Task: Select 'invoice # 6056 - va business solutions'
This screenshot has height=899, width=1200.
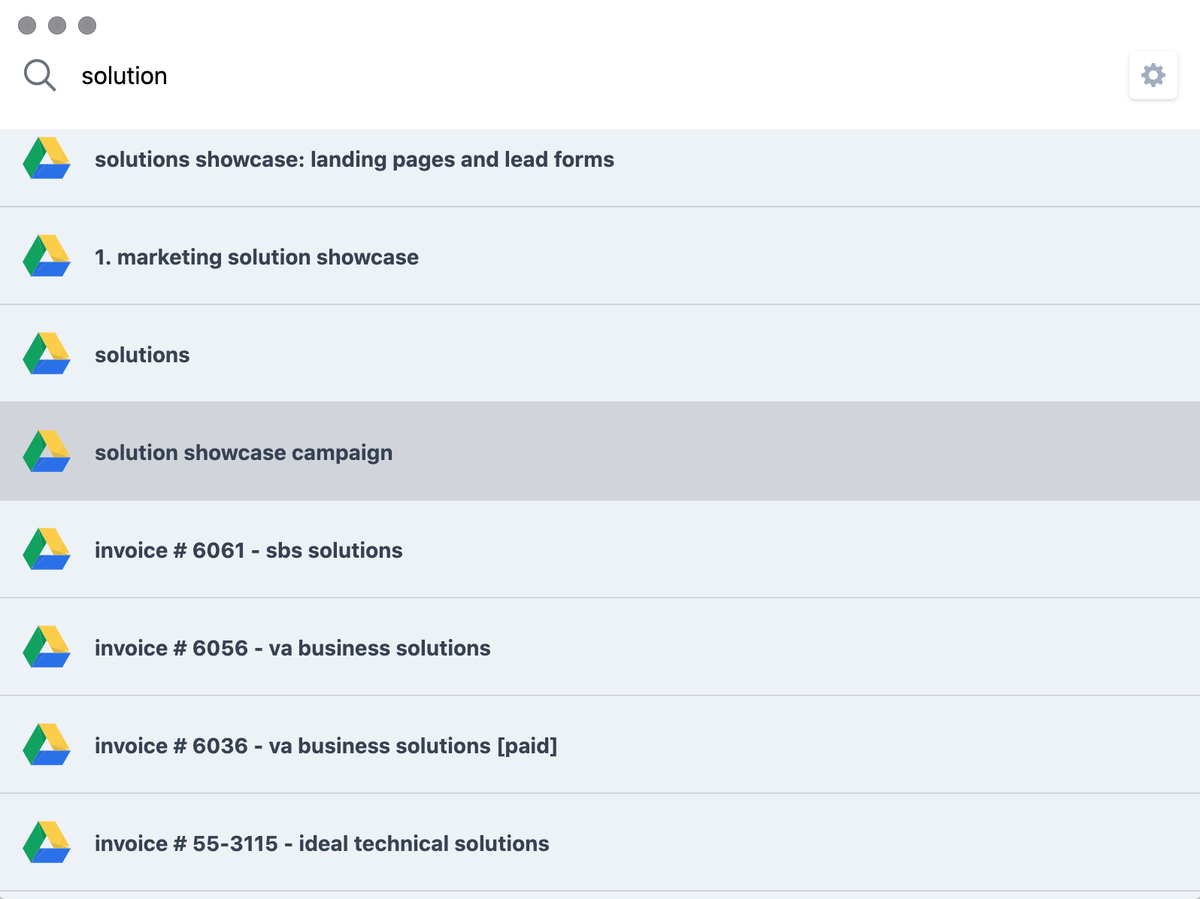Action: [x=600, y=648]
